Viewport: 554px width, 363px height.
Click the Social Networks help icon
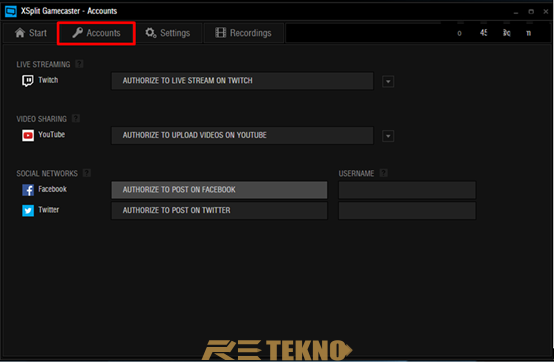(87, 173)
